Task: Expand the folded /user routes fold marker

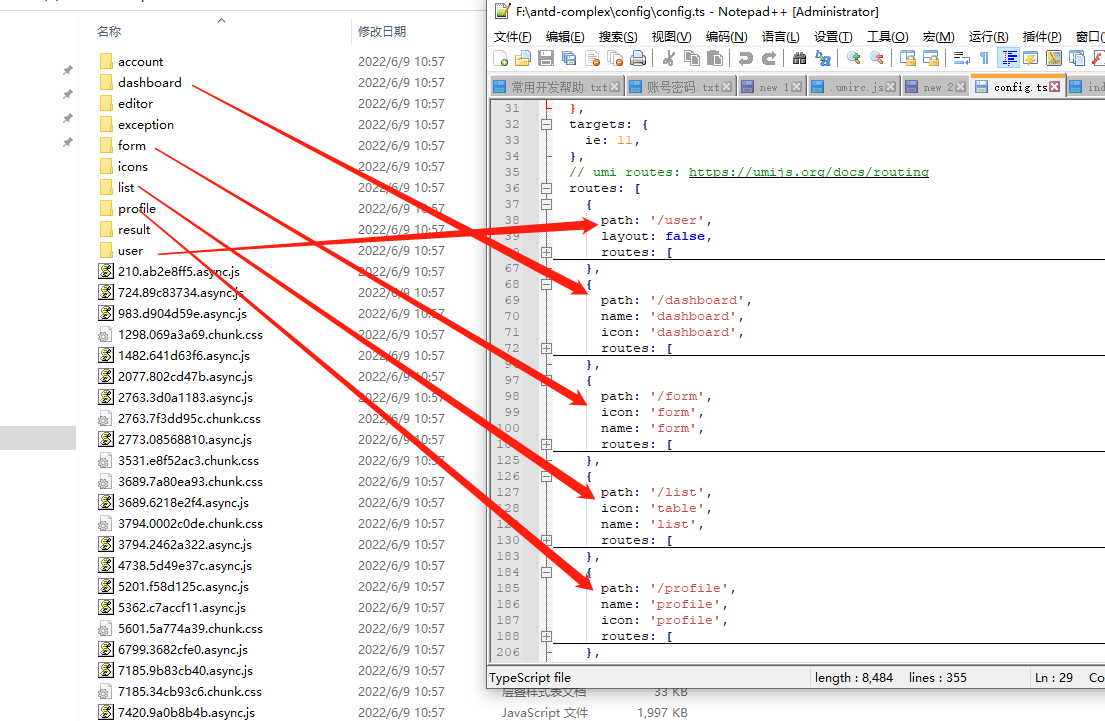Action: tap(546, 252)
